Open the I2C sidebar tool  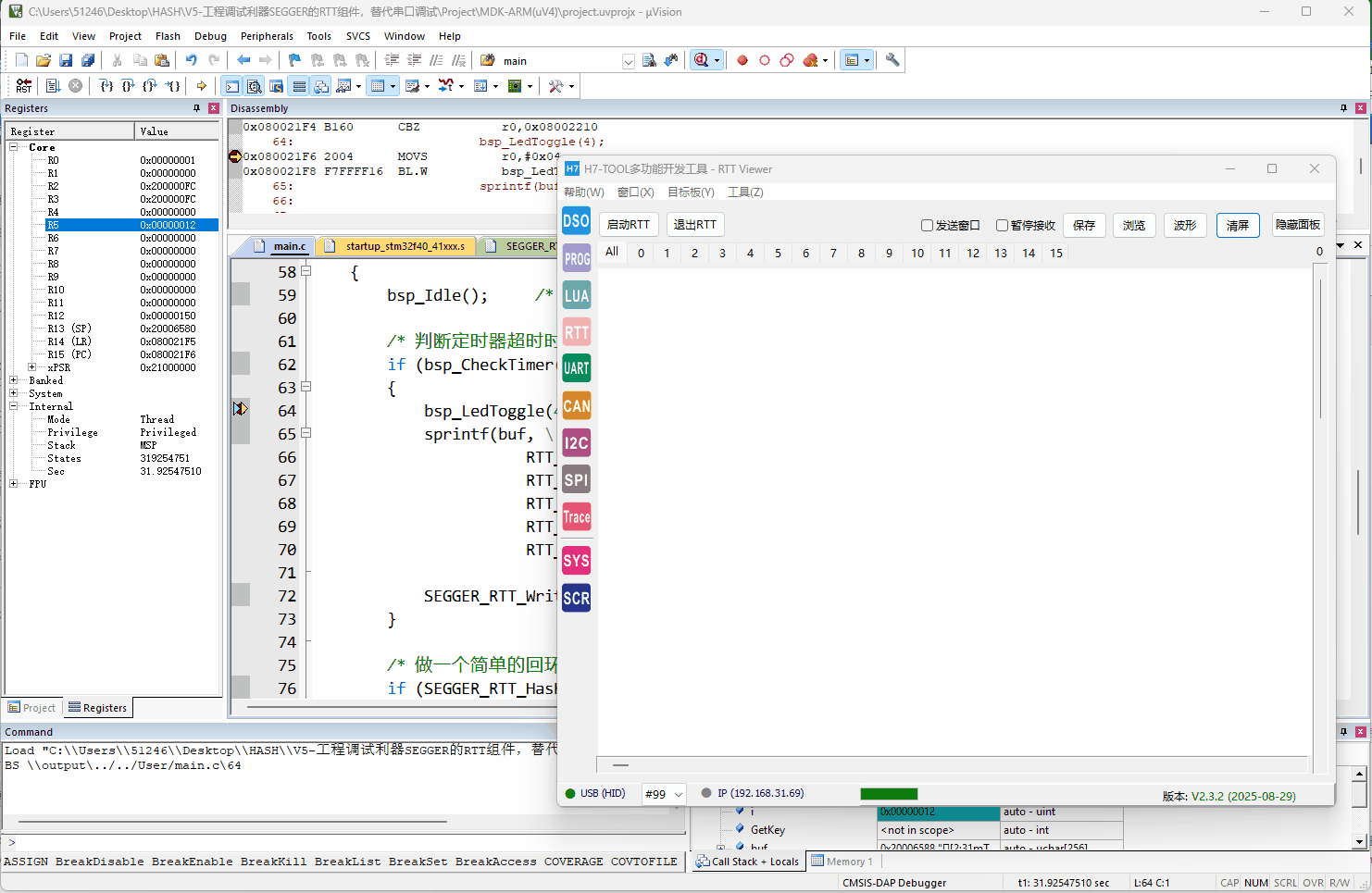click(x=576, y=442)
